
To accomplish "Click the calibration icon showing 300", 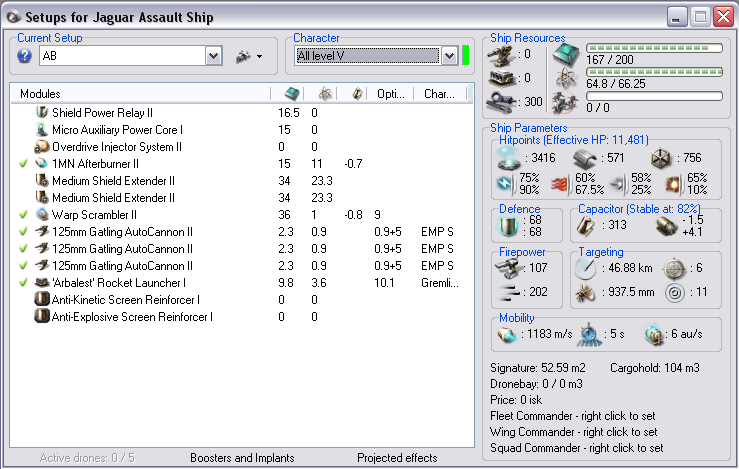I will point(501,102).
